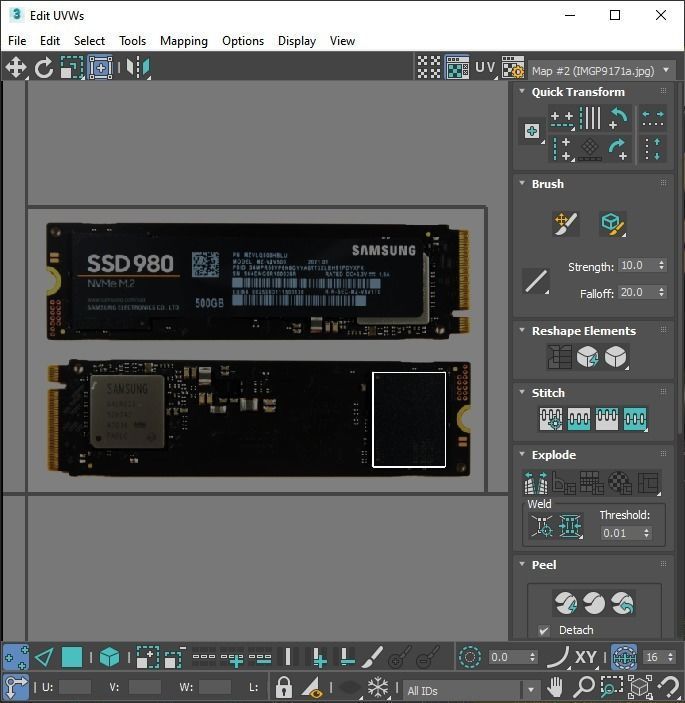This screenshot has height=703, width=685.
Task: Click Target Weld icon
Action: 542,525
